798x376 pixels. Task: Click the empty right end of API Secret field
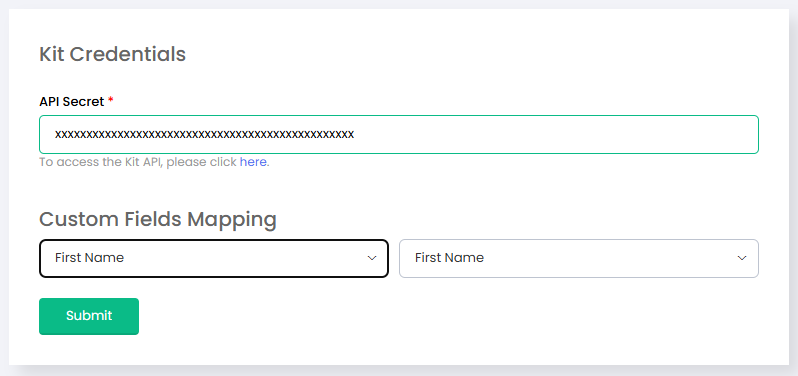(555, 134)
